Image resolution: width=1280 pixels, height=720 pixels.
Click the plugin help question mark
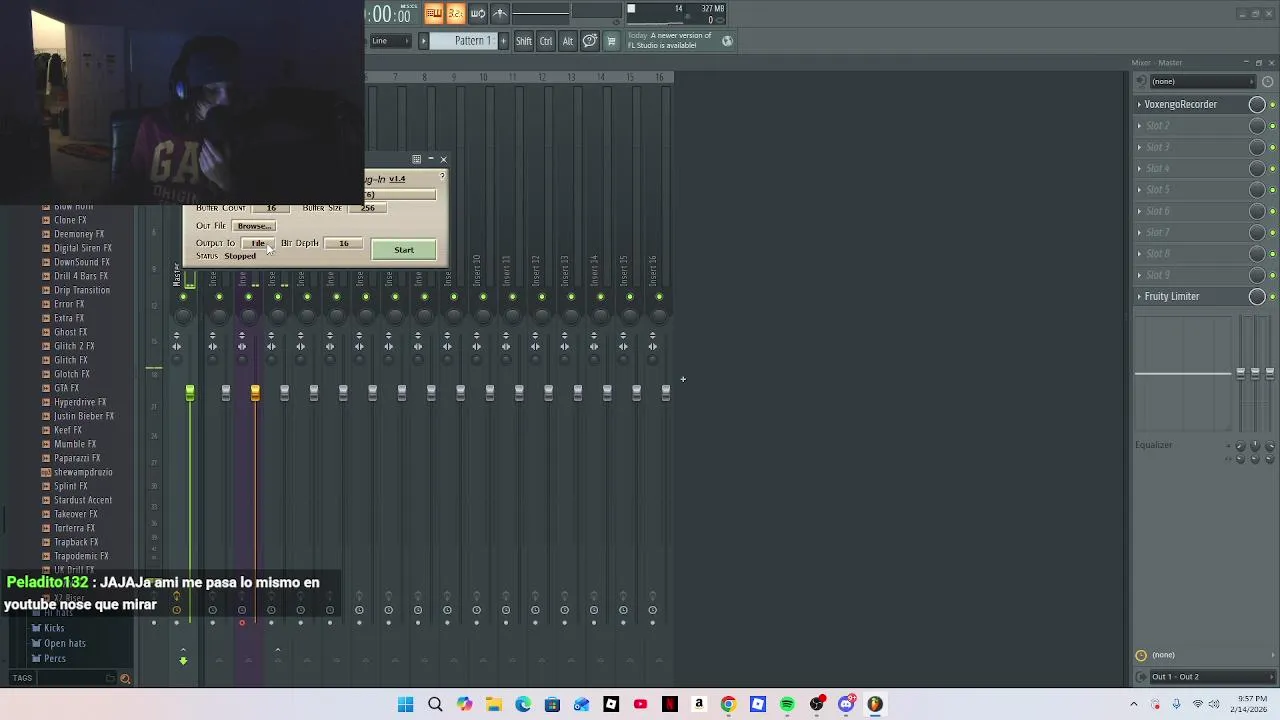[x=442, y=177]
